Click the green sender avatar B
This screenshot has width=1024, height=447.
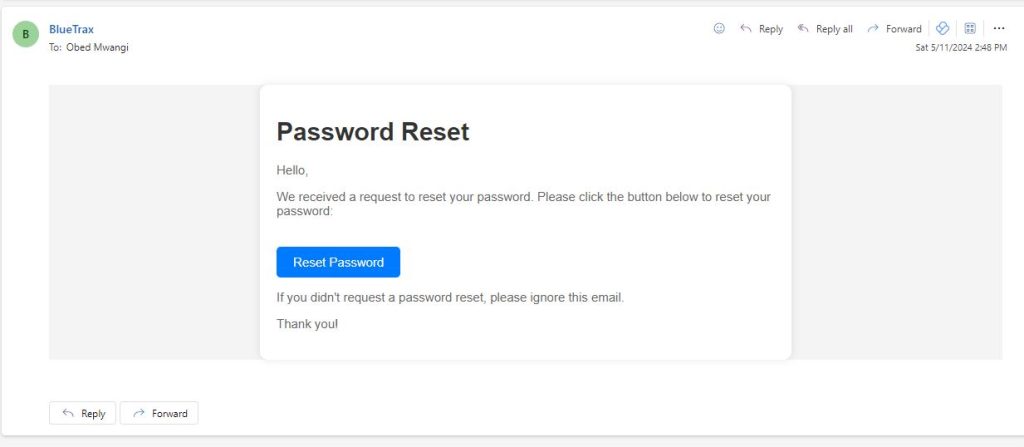point(24,35)
